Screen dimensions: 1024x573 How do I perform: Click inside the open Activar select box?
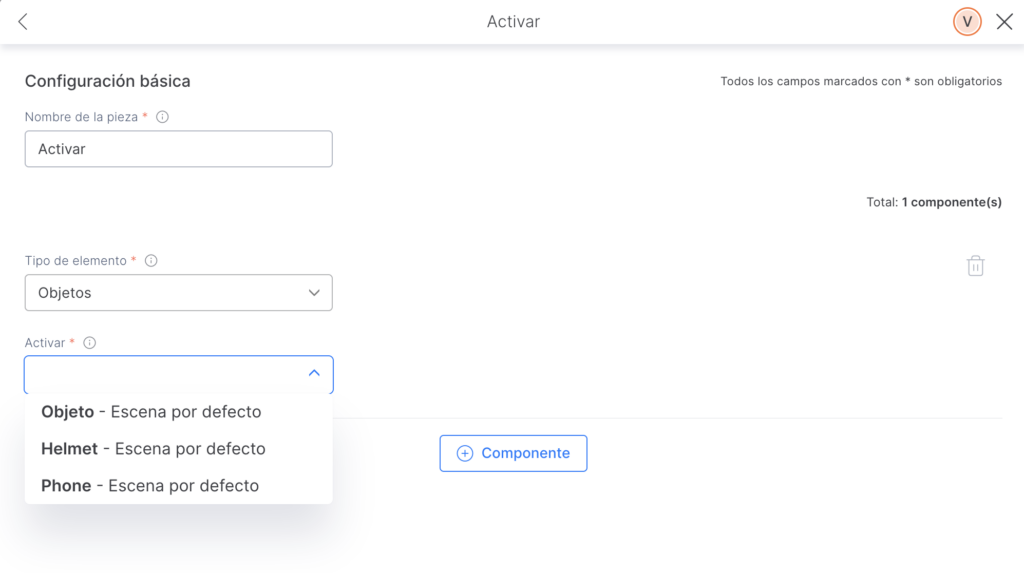pyautogui.click(x=178, y=374)
